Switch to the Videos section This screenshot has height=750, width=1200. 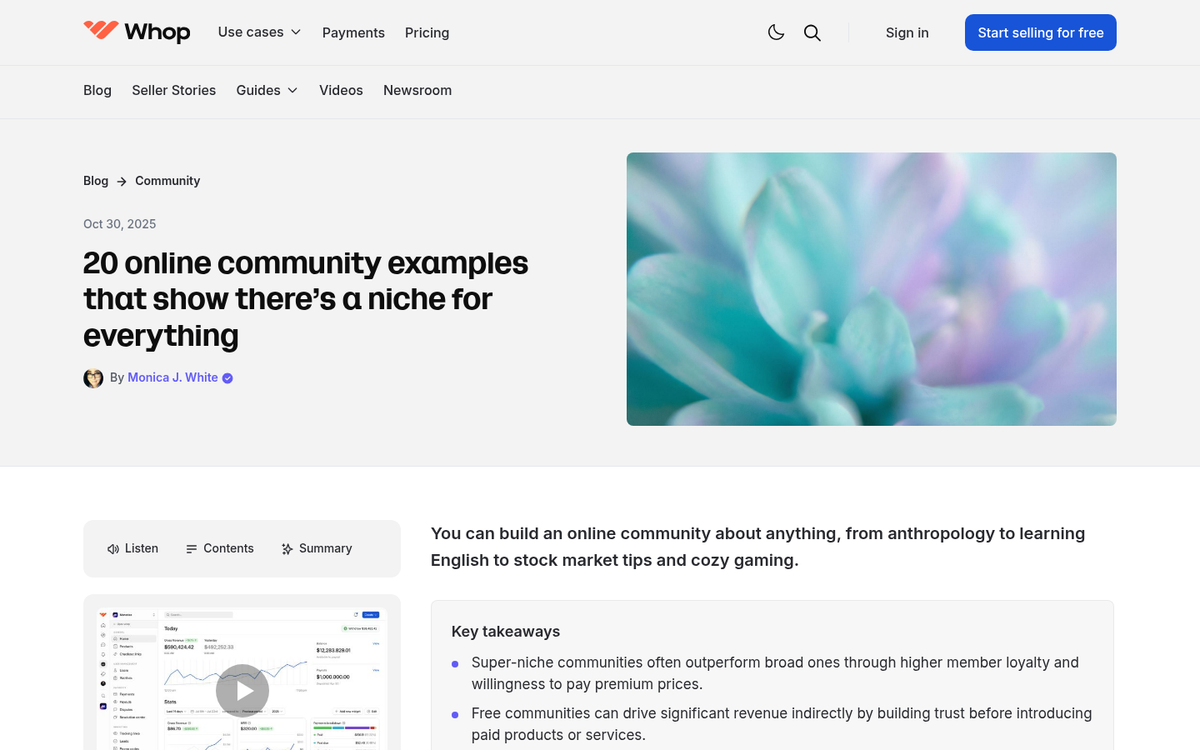tap(341, 90)
